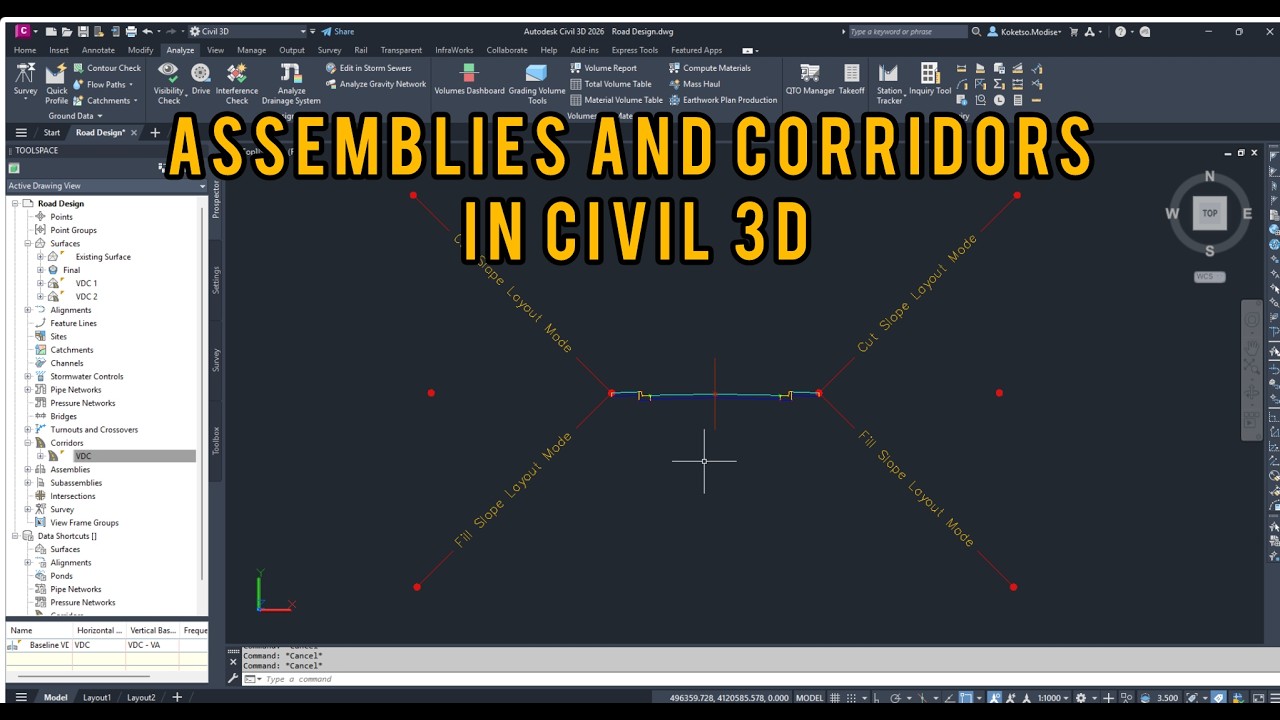Click the Help question mark icon
Image resolution: width=1280 pixels, height=720 pixels.
coord(1120,32)
